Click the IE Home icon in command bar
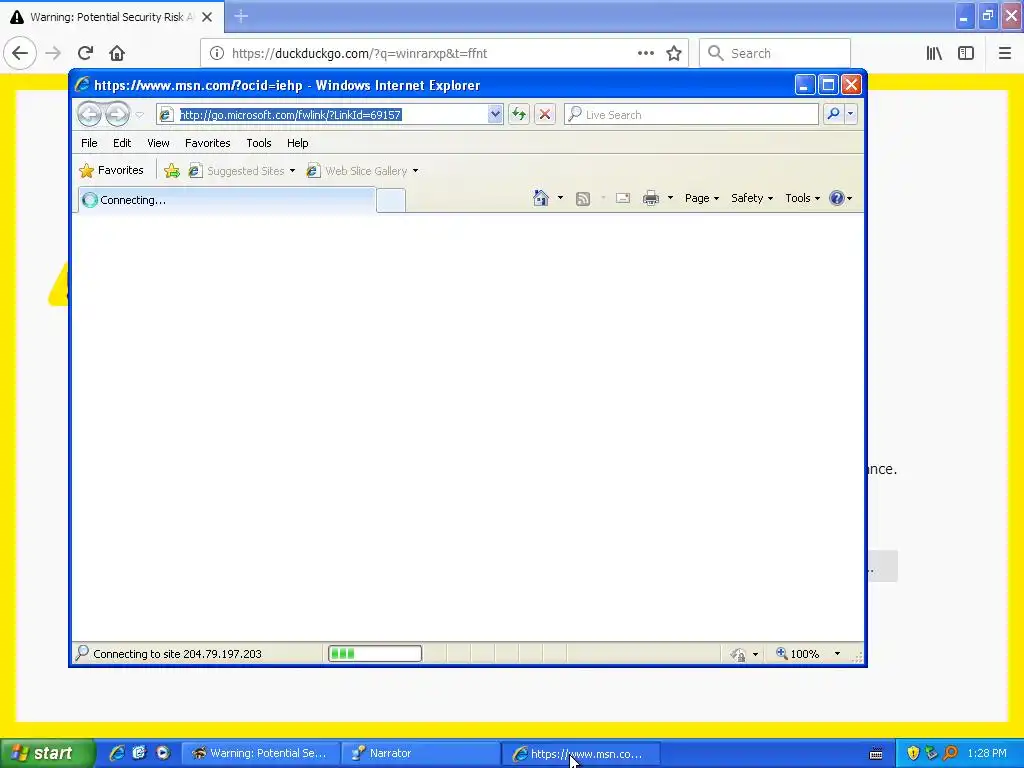This screenshot has width=1024, height=768. 541,198
